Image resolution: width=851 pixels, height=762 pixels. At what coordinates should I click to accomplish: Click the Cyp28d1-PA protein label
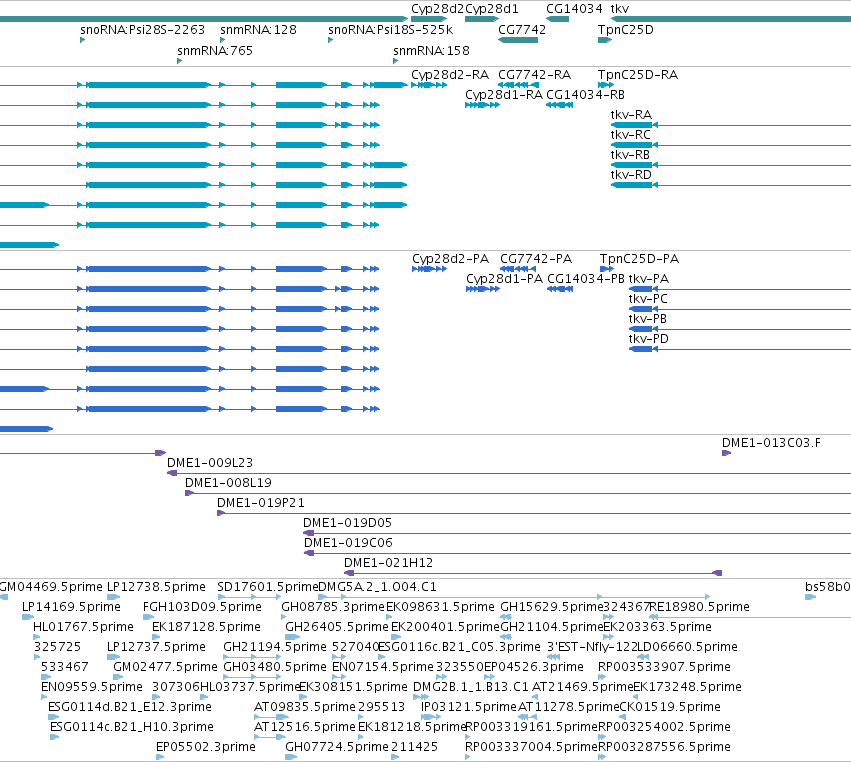[x=504, y=279]
